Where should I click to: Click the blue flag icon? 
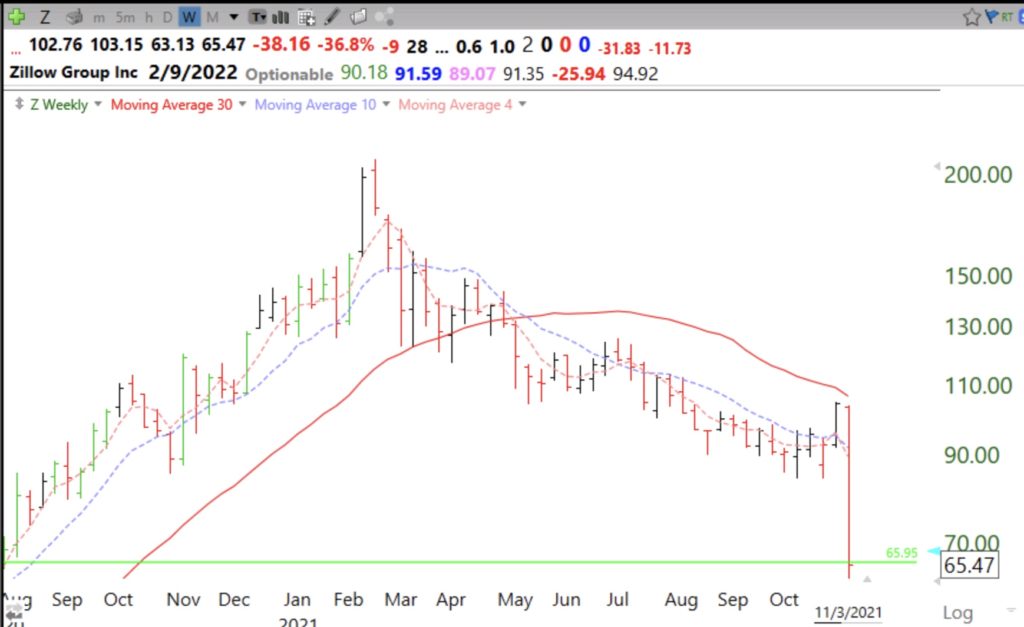[992, 17]
